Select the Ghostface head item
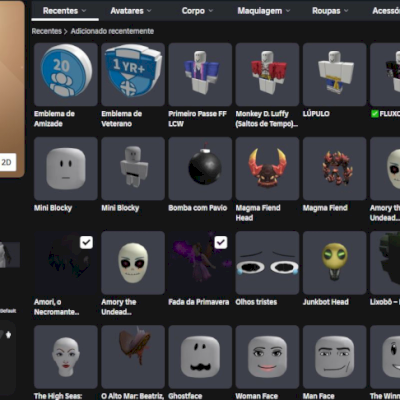 (x=200, y=357)
